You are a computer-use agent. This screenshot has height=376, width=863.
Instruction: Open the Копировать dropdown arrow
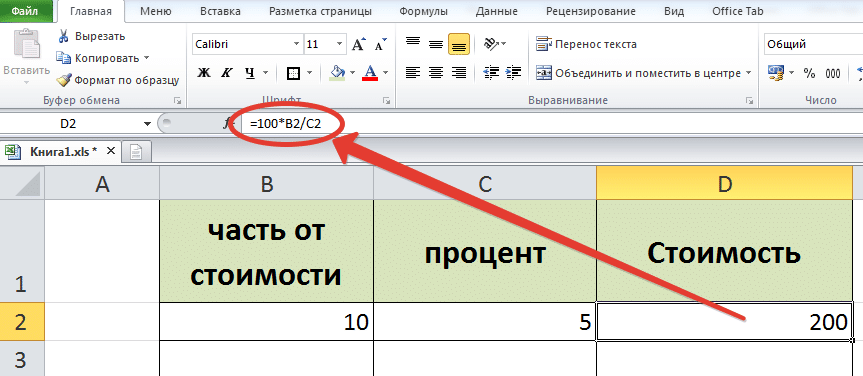click(x=146, y=58)
